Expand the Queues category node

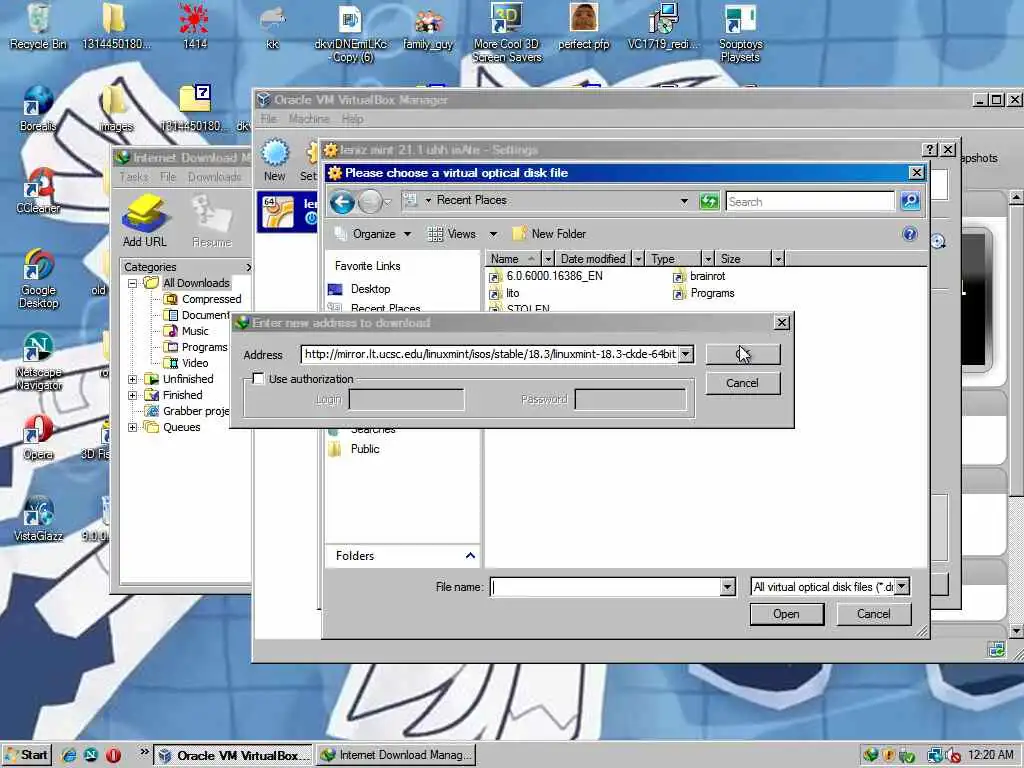(x=132, y=428)
